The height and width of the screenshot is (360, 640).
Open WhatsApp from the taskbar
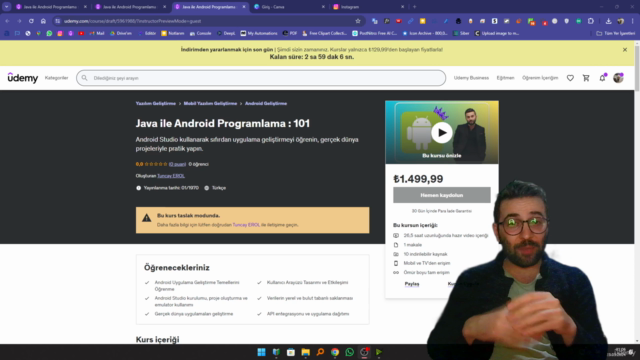pyautogui.click(x=349, y=352)
